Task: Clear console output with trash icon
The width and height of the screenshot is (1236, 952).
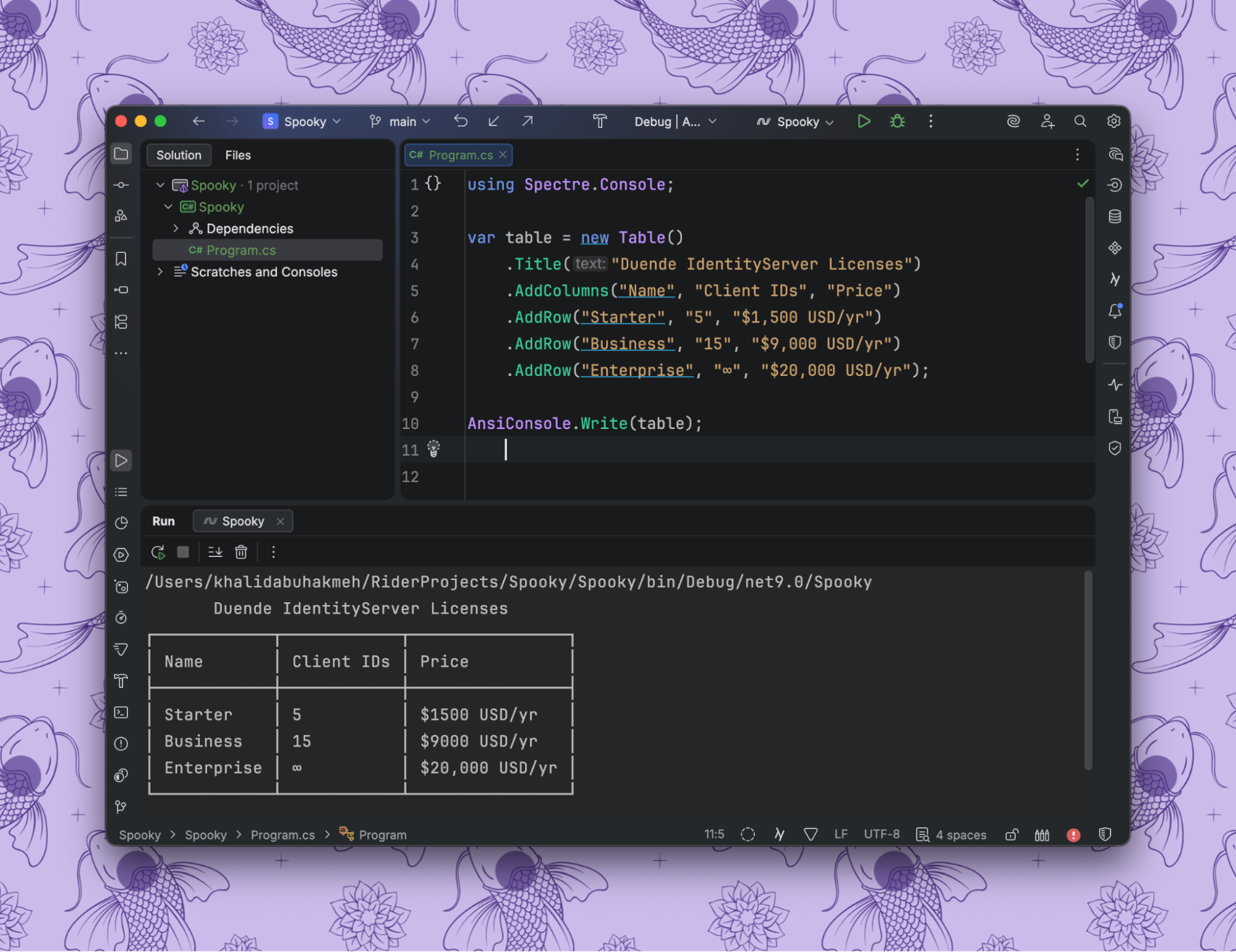Action: tap(241, 552)
